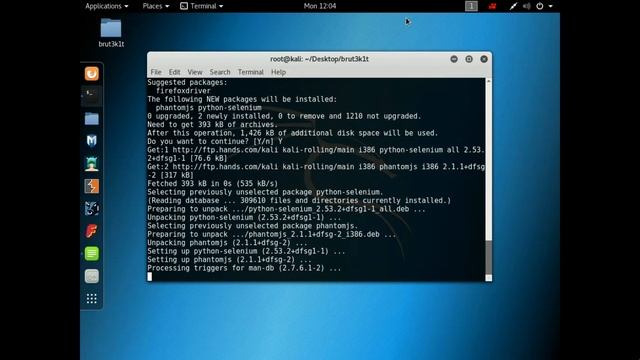The image size is (640, 360).
Task: Click the line 'Do you want to continue? [Y/n] Y'
Action: pyautogui.click(x=215, y=141)
